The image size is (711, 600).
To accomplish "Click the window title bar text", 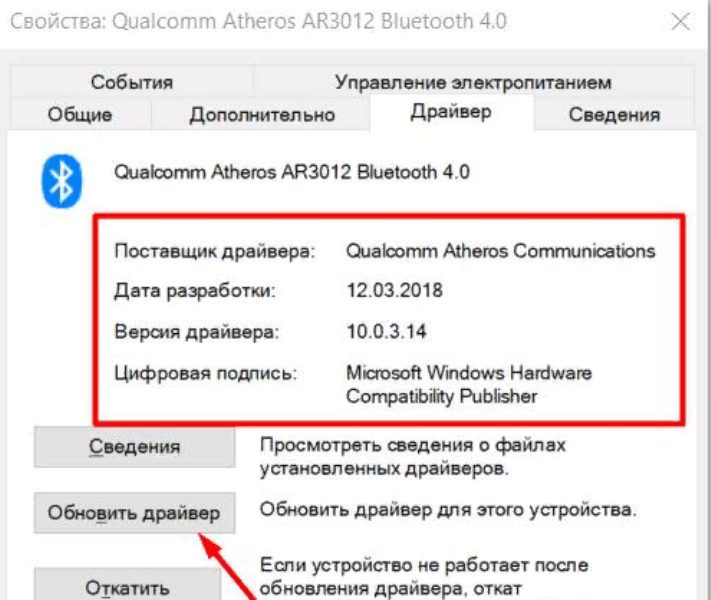I will [x=258, y=22].
